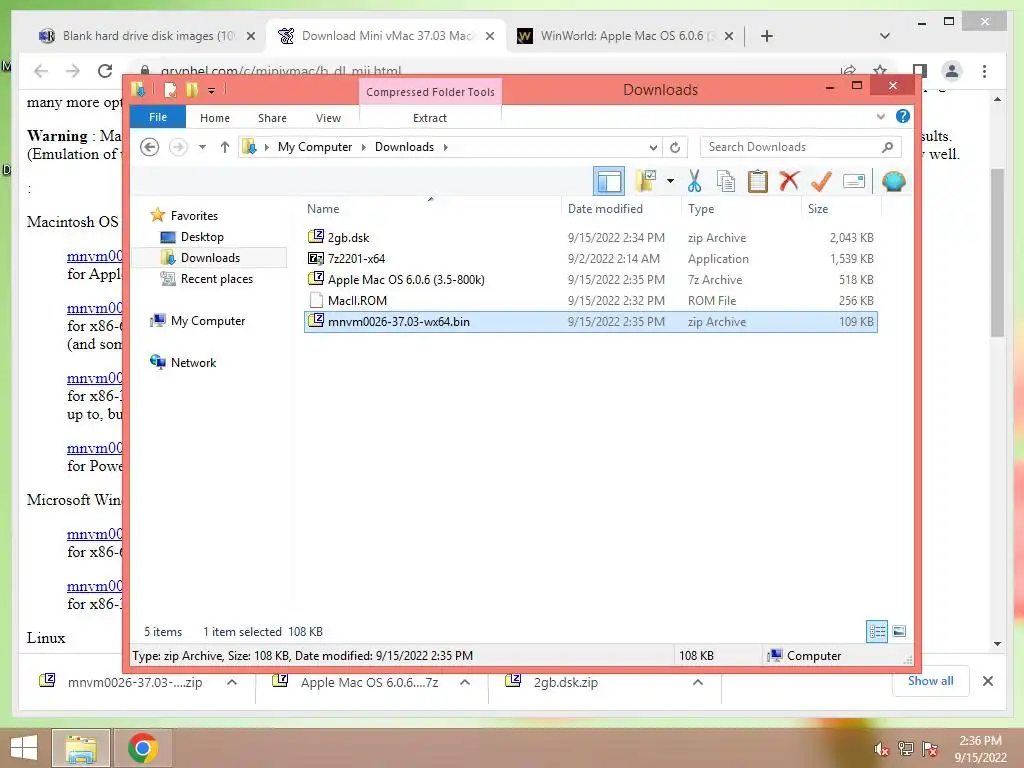Click Chrome taskbar icon
This screenshot has height=768, width=1024.
pos(142,748)
